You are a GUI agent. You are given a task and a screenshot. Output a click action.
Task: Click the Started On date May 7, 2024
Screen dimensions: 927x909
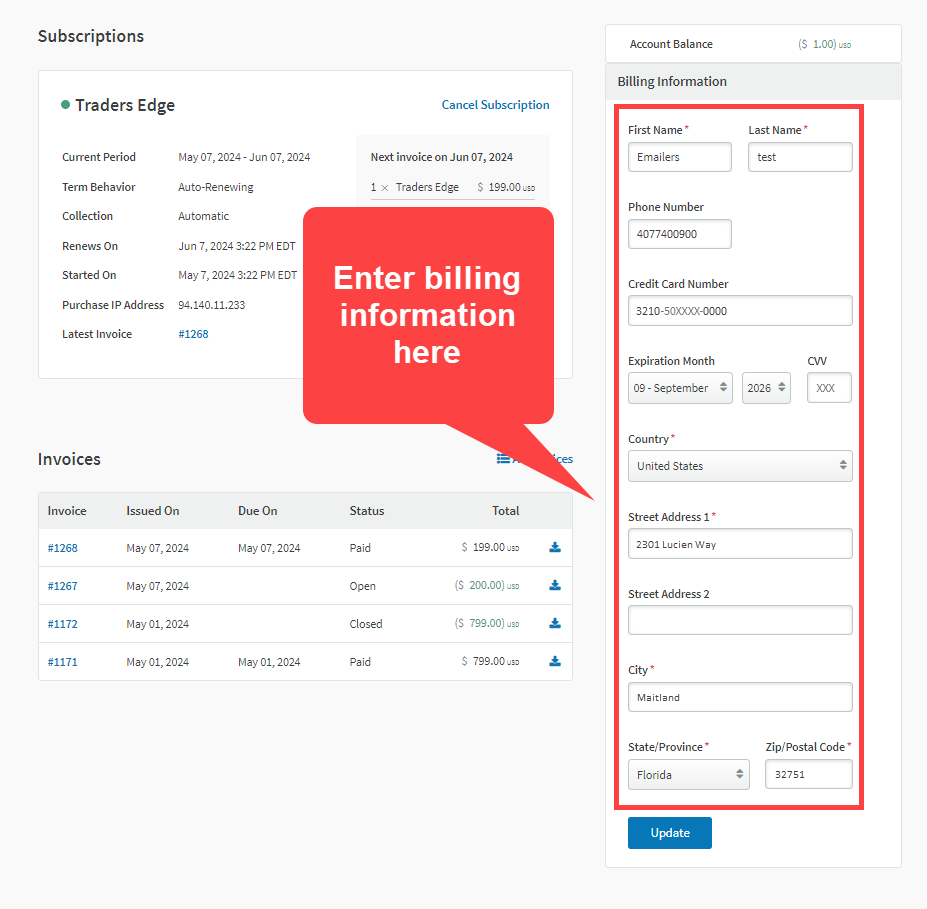coord(238,275)
